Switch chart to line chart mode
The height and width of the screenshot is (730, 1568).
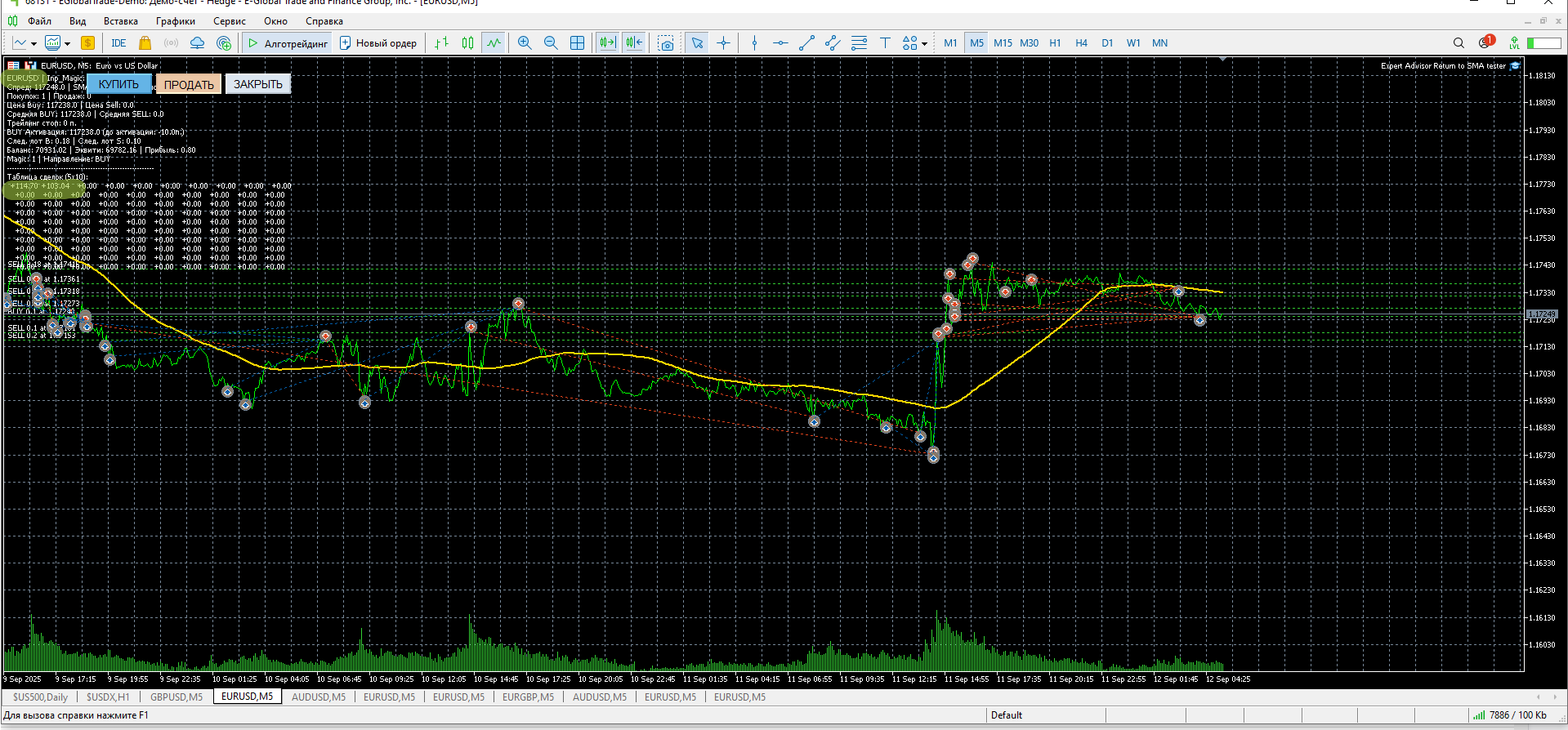coord(494,43)
